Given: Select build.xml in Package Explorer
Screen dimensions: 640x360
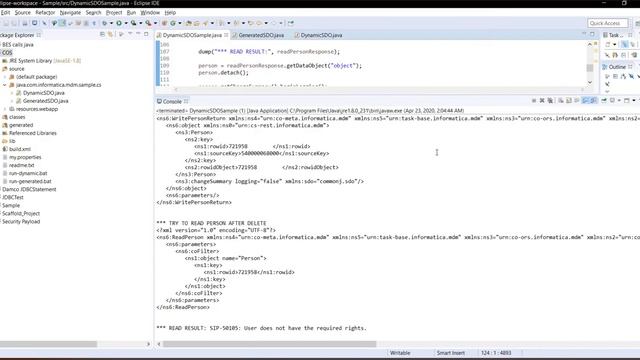Looking at the screenshot, I should coord(20,149).
